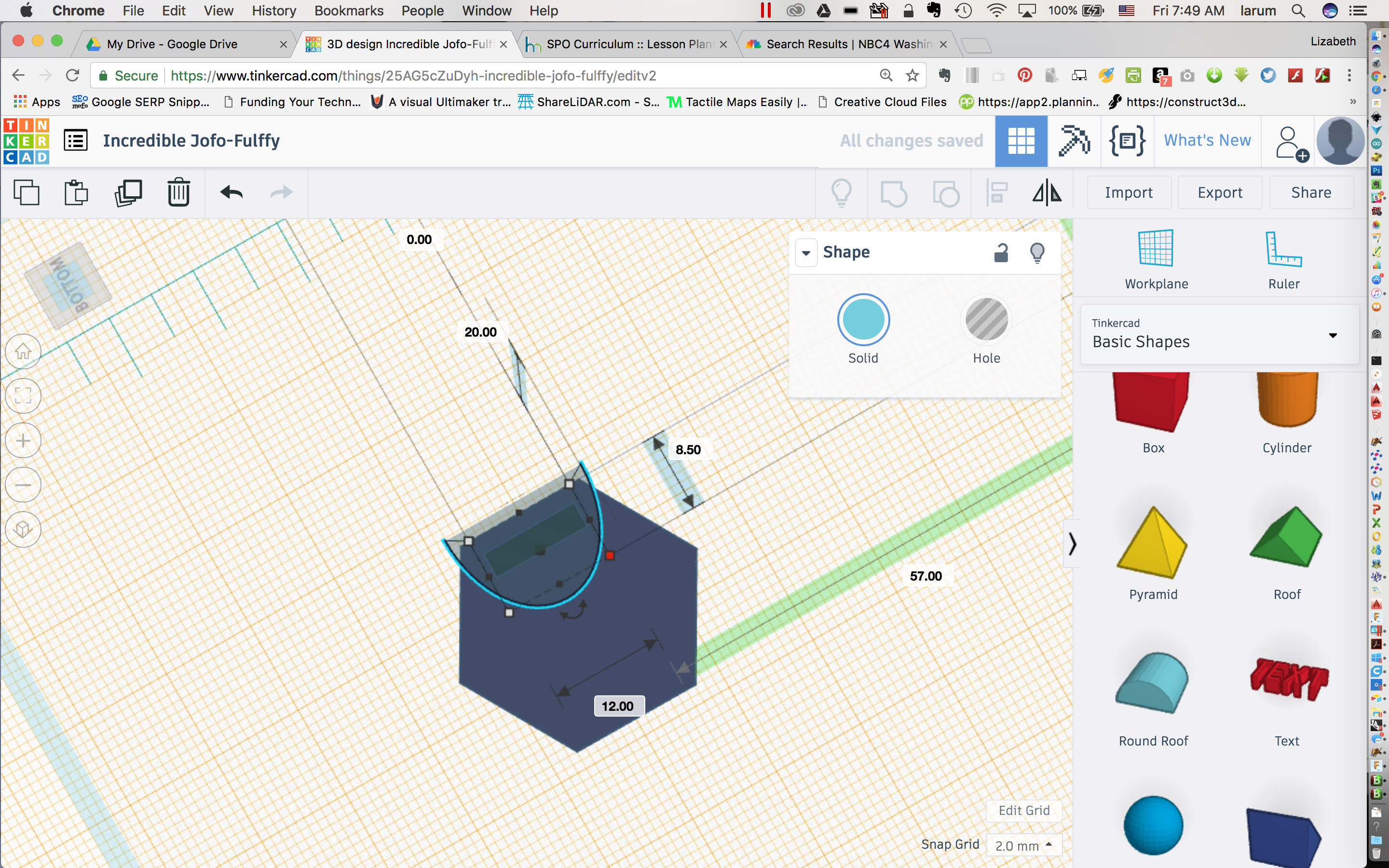The image size is (1389, 868).
Task: Collapse shapes sidebar with chevron
Action: [1072, 543]
